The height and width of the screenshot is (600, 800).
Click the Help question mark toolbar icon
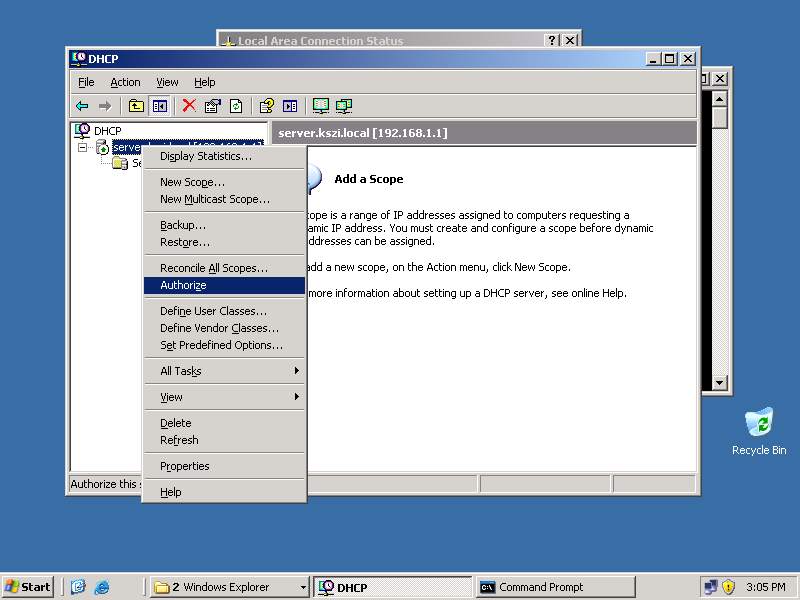click(x=266, y=106)
